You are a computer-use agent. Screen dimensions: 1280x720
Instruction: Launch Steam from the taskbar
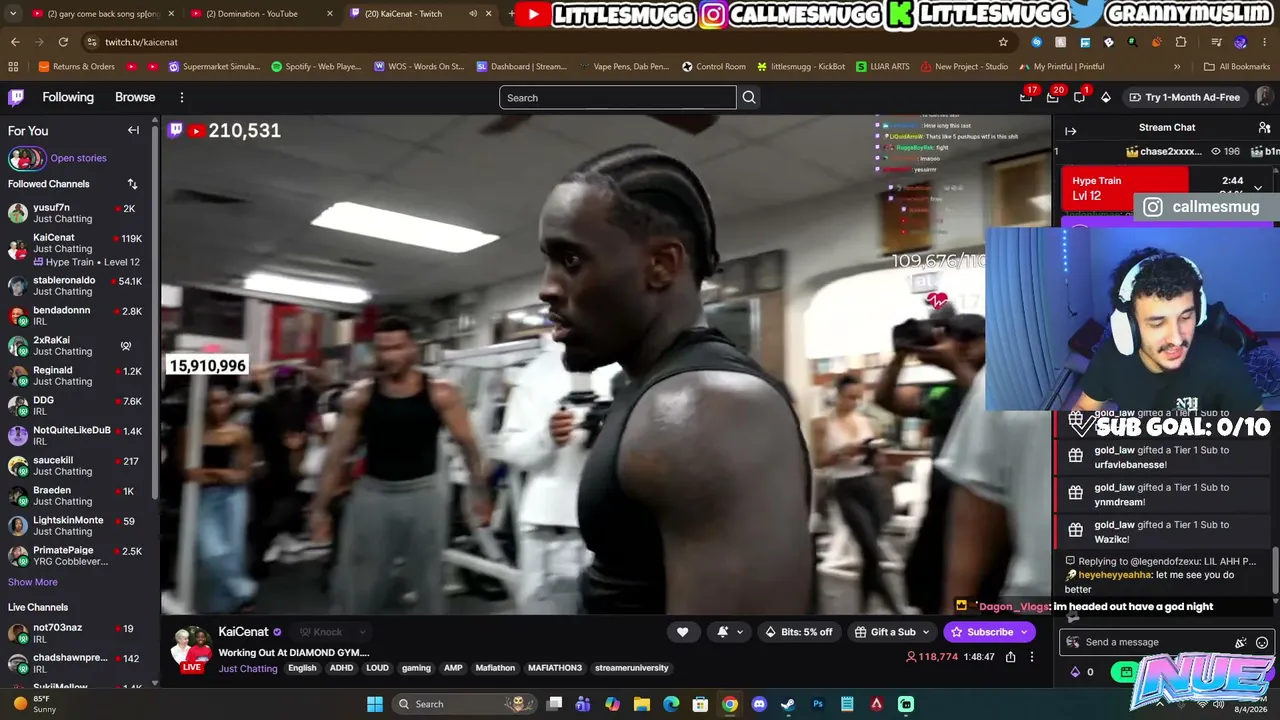click(x=788, y=704)
